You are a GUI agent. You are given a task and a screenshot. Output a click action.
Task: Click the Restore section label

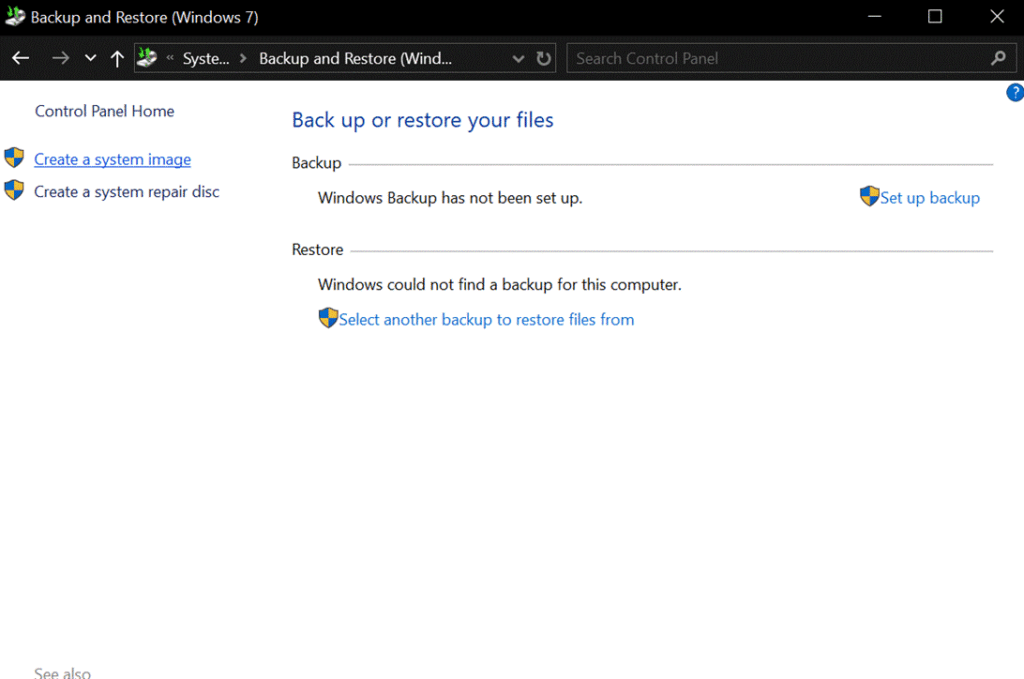[x=317, y=249]
